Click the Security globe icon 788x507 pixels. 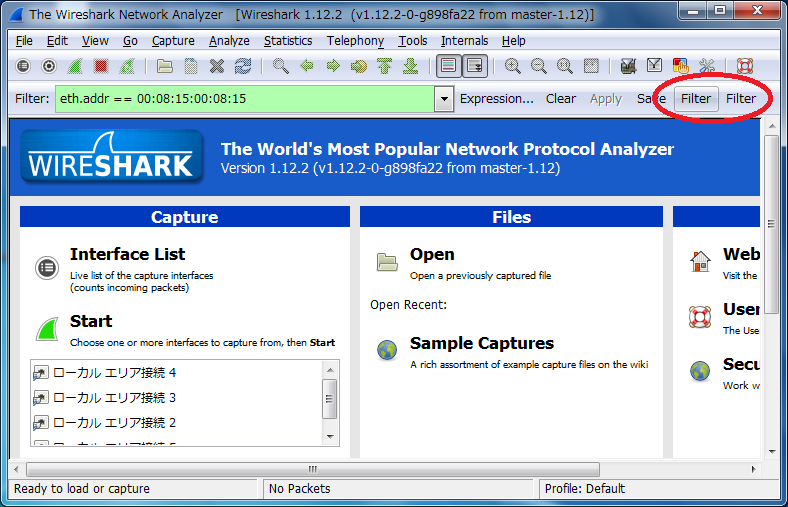[x=700, y=371]
